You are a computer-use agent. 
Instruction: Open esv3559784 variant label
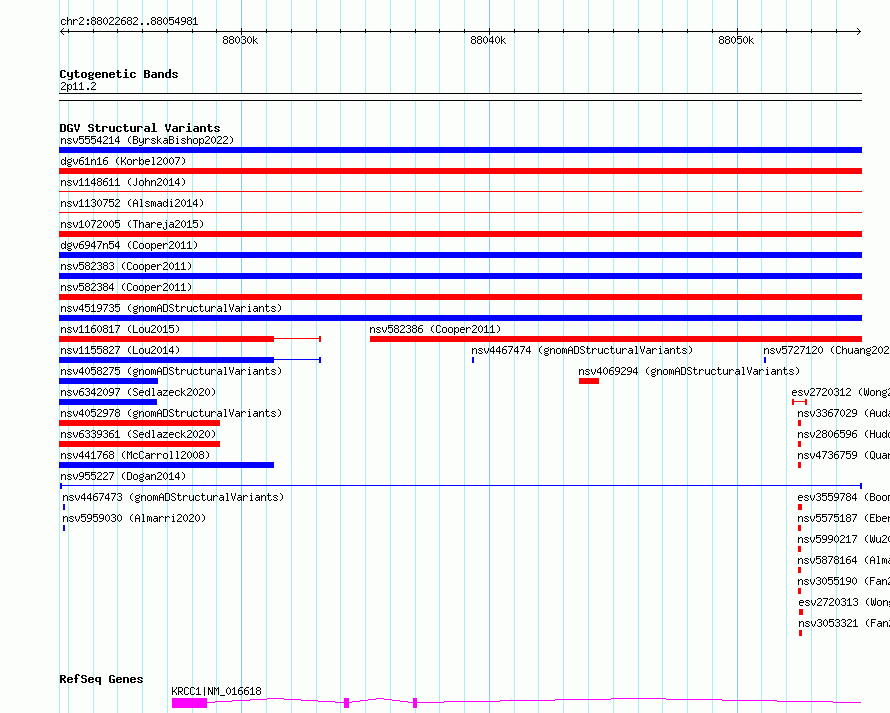[843, 497]
